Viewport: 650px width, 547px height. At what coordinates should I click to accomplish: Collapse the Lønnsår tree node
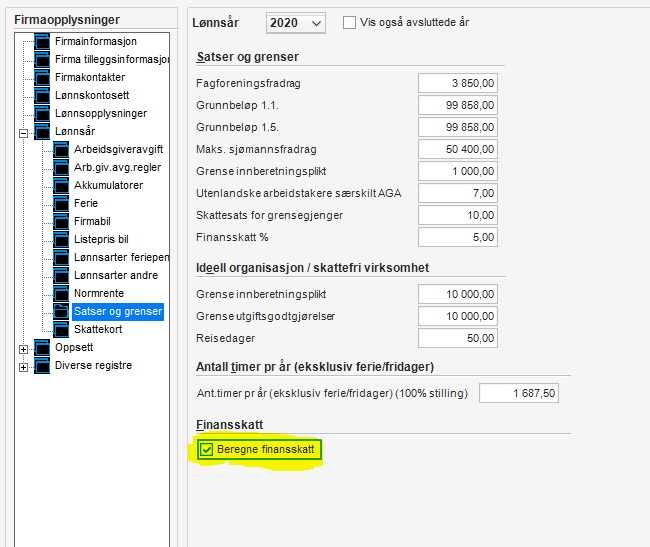24,133
